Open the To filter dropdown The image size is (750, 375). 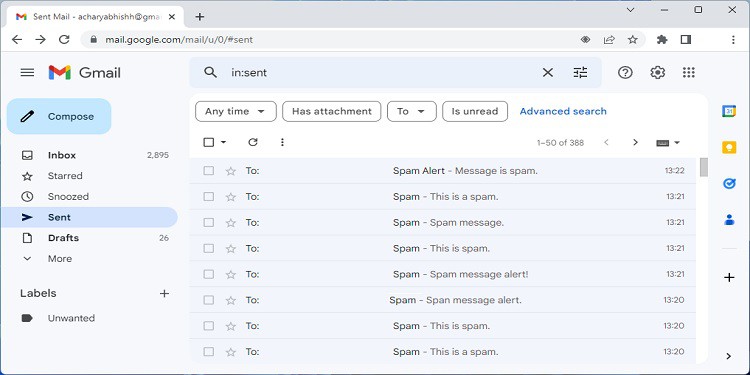(412, 111)
